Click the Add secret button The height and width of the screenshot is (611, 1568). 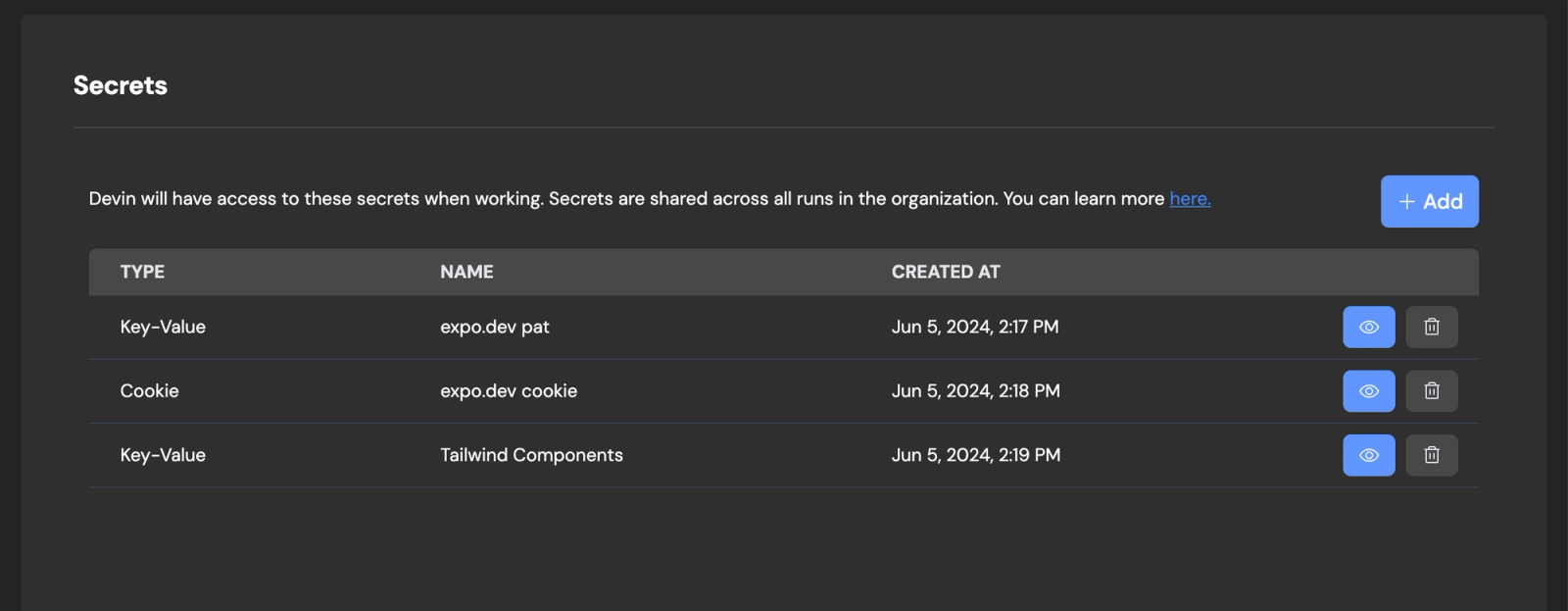pos(1429,201)
